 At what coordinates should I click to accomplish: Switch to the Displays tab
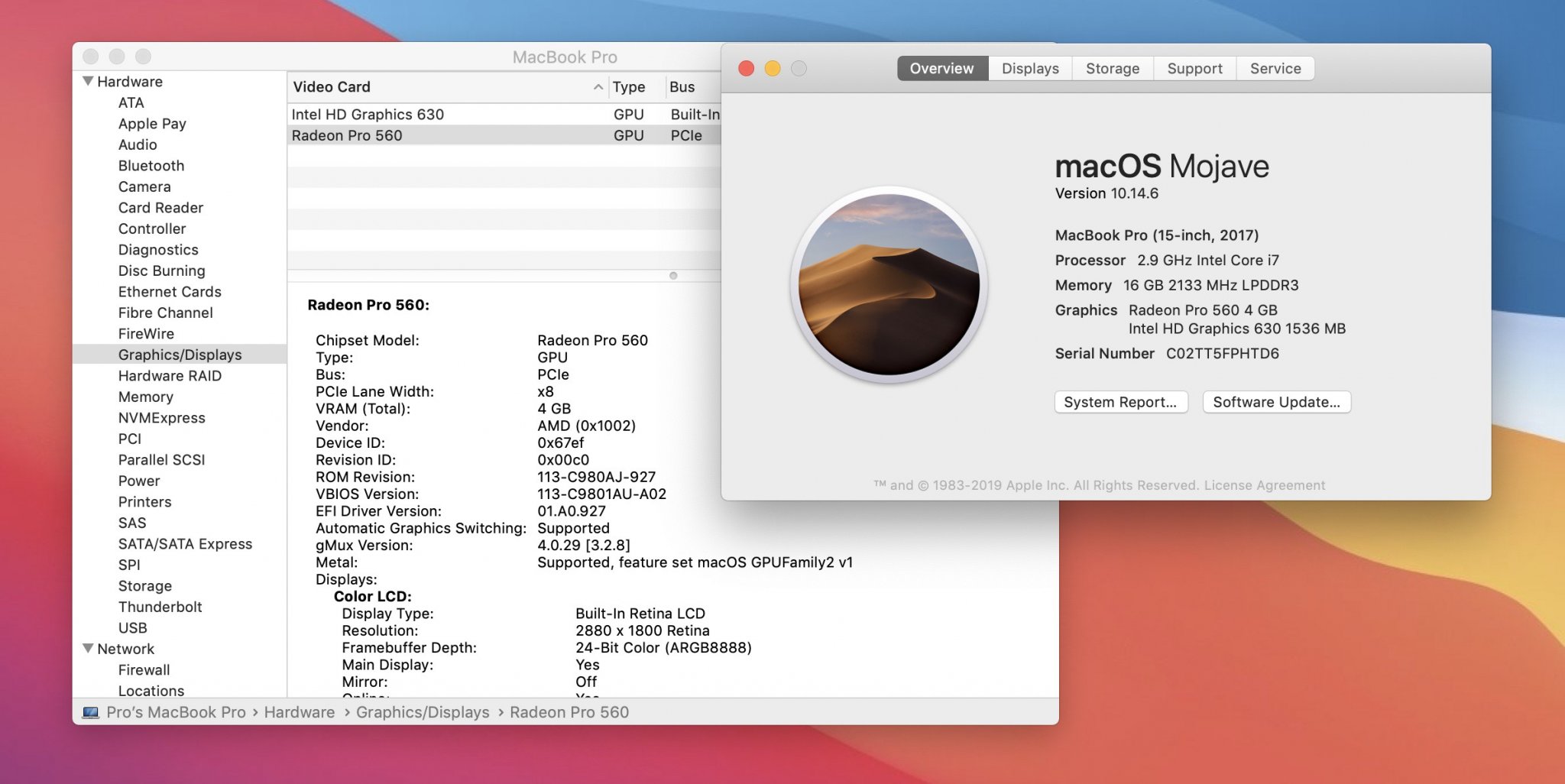pos(1029,69)
